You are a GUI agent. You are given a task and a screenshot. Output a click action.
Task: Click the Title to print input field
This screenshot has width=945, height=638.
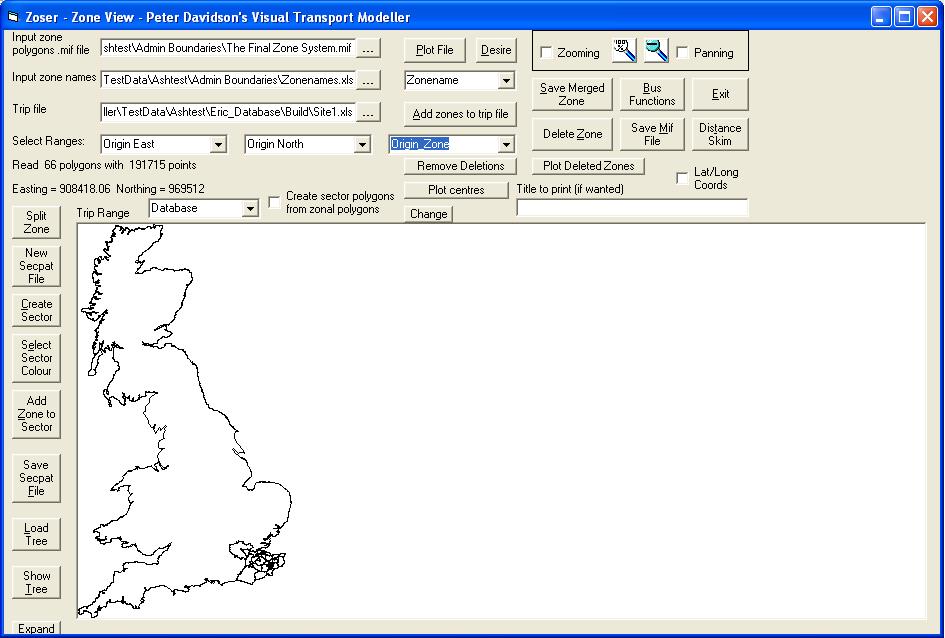pos(632,208)
